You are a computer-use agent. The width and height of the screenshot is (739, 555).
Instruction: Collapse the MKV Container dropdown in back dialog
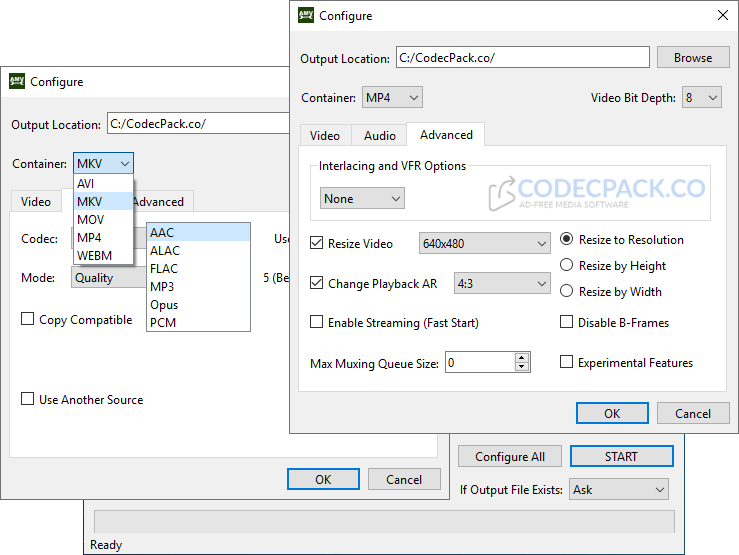pos(103,163)
